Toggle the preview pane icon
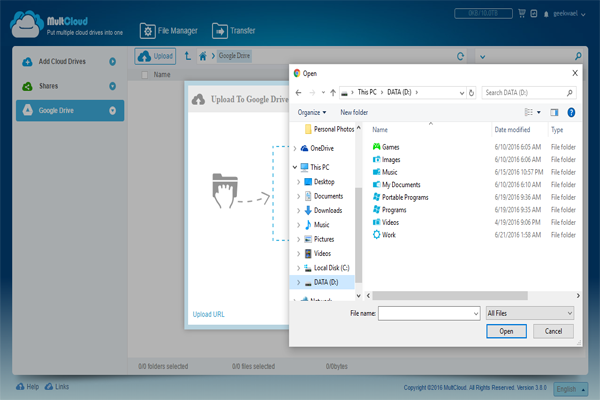This screenshot has width=600, height=400. (x=554, y=113)
